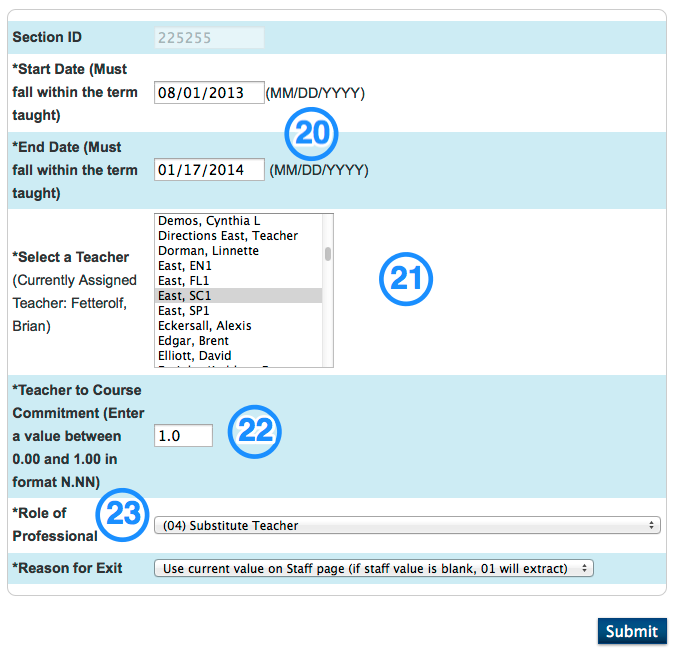Choose Eckersall, Alexis from teacher list
Screen dimensions: 679x653
tap(205, 326)
